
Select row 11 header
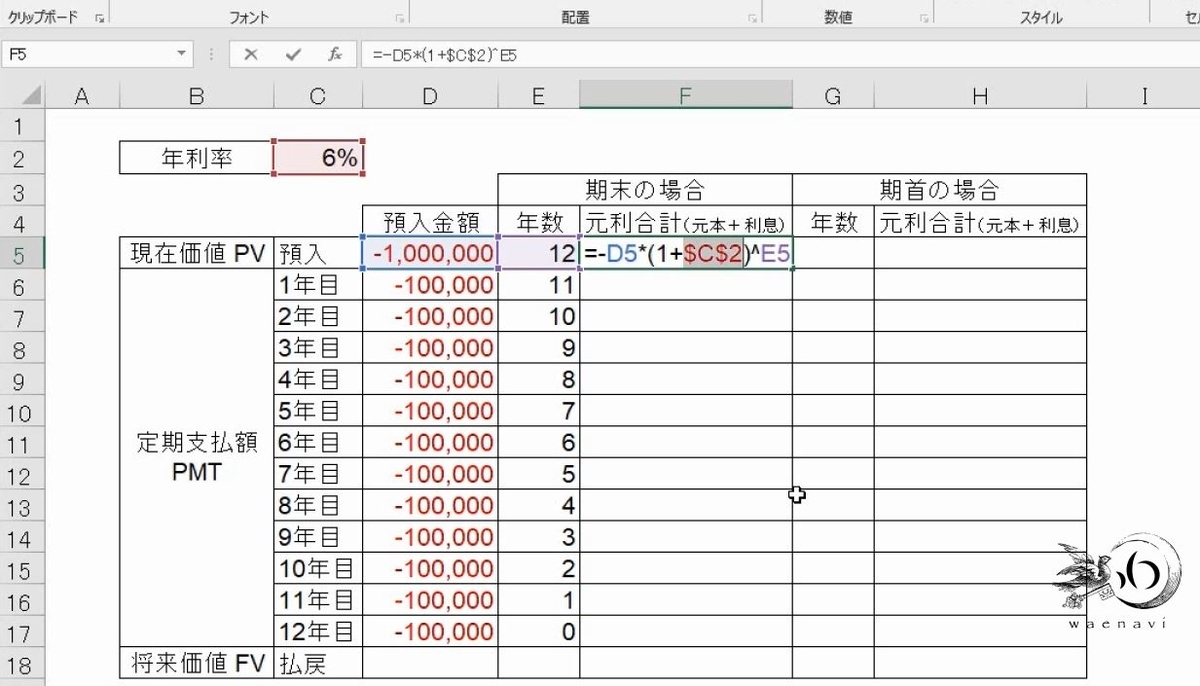pos(24,444)
